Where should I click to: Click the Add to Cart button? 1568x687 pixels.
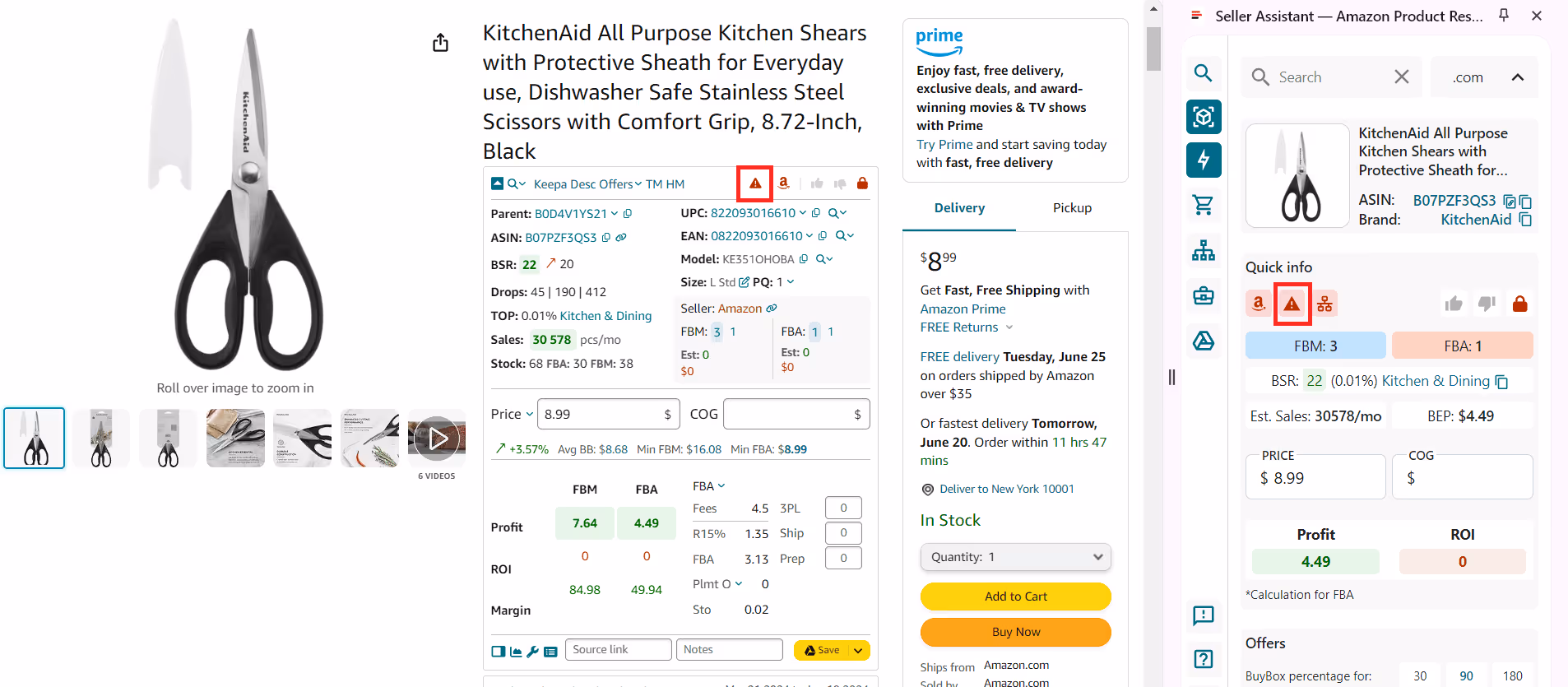coord(1015,596)
